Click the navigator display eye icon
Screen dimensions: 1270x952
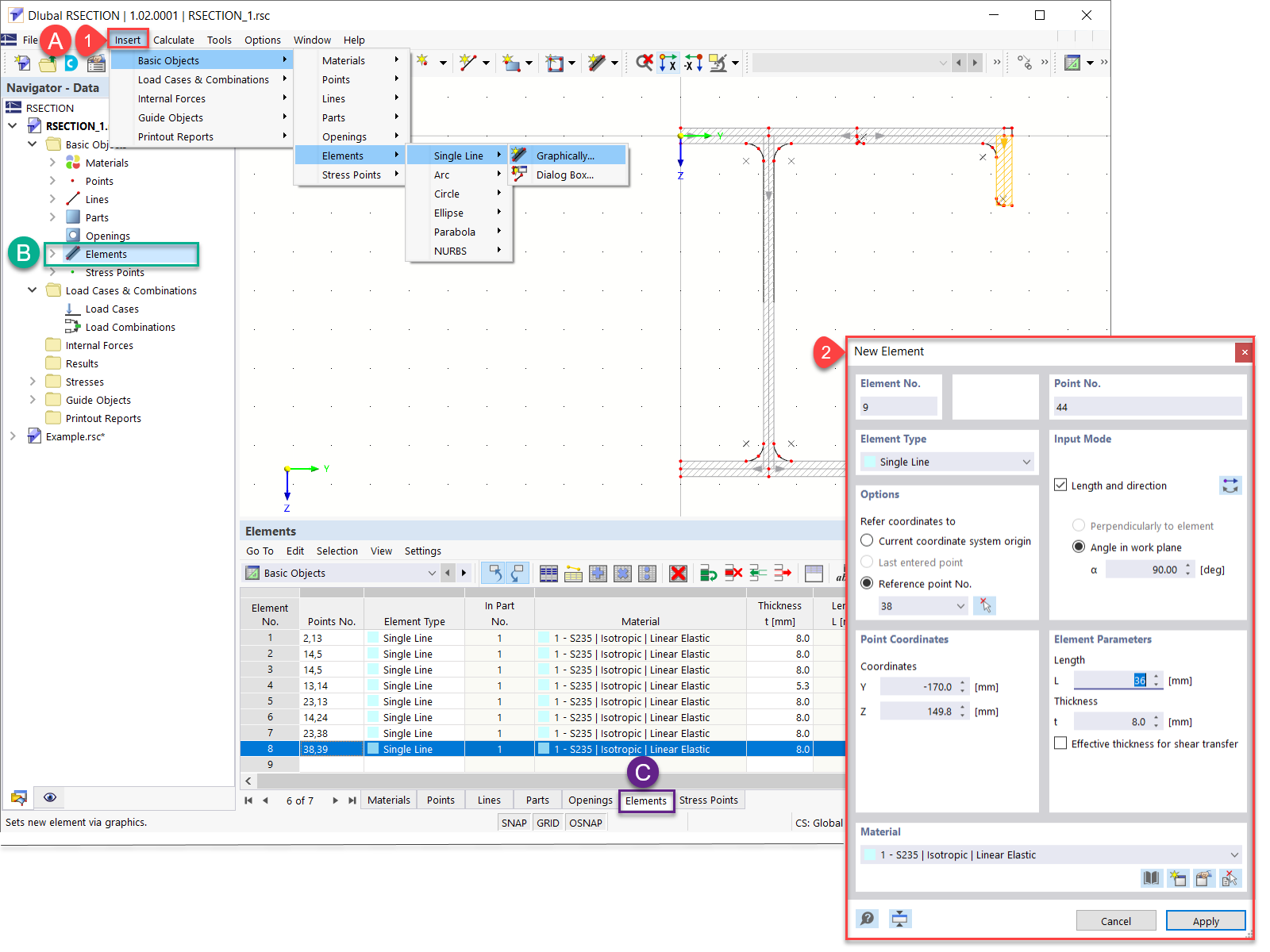point(50,797)
